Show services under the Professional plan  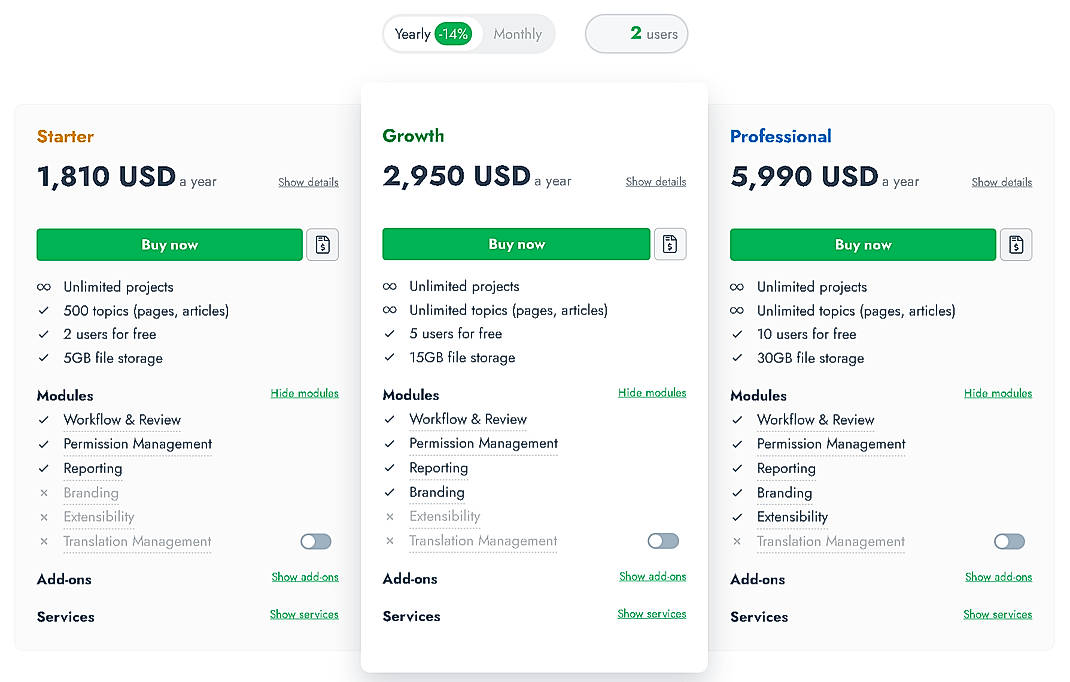pyautogui.click(x=997, y=614)
